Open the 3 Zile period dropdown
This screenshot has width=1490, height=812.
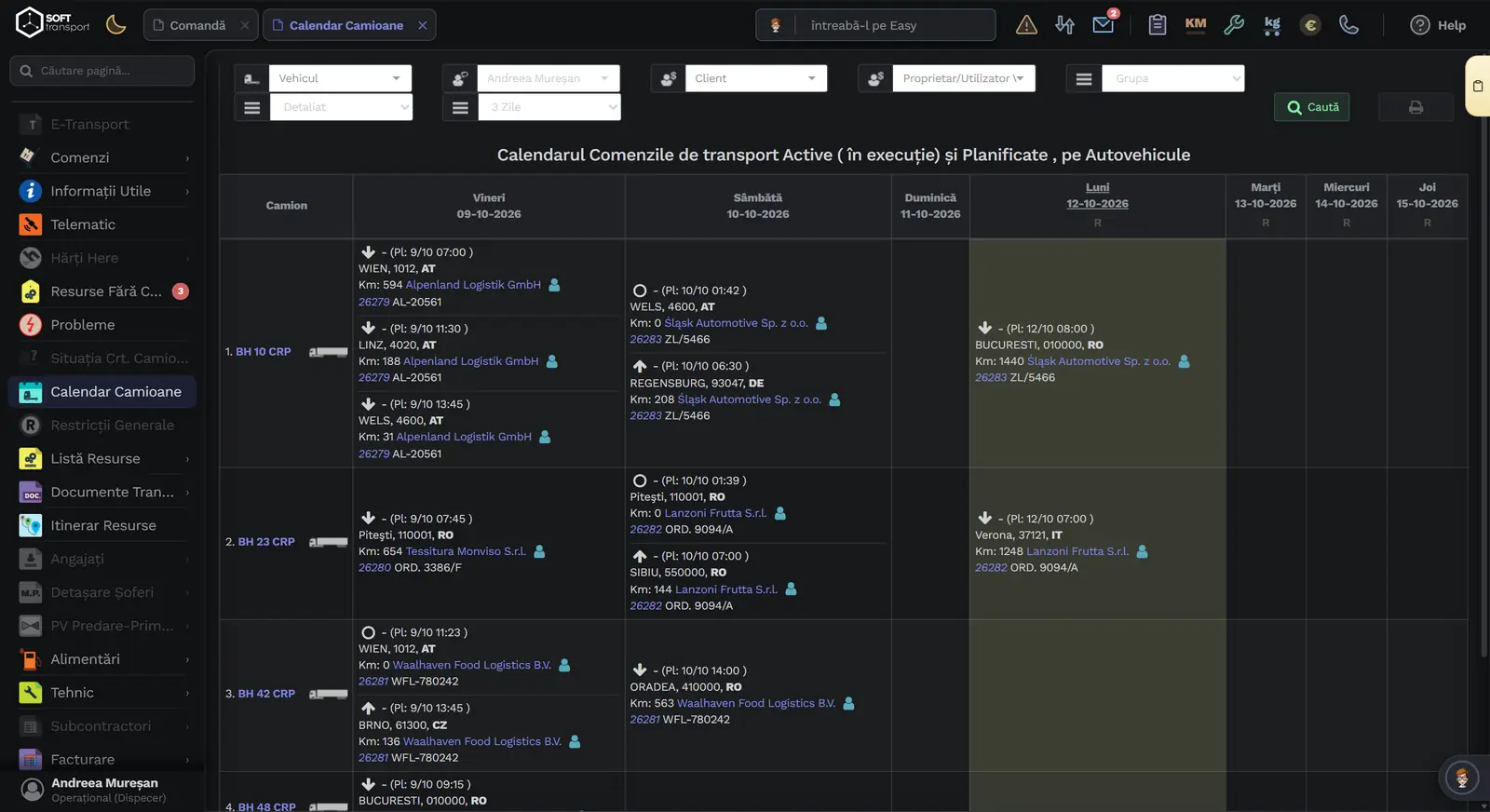549,107
